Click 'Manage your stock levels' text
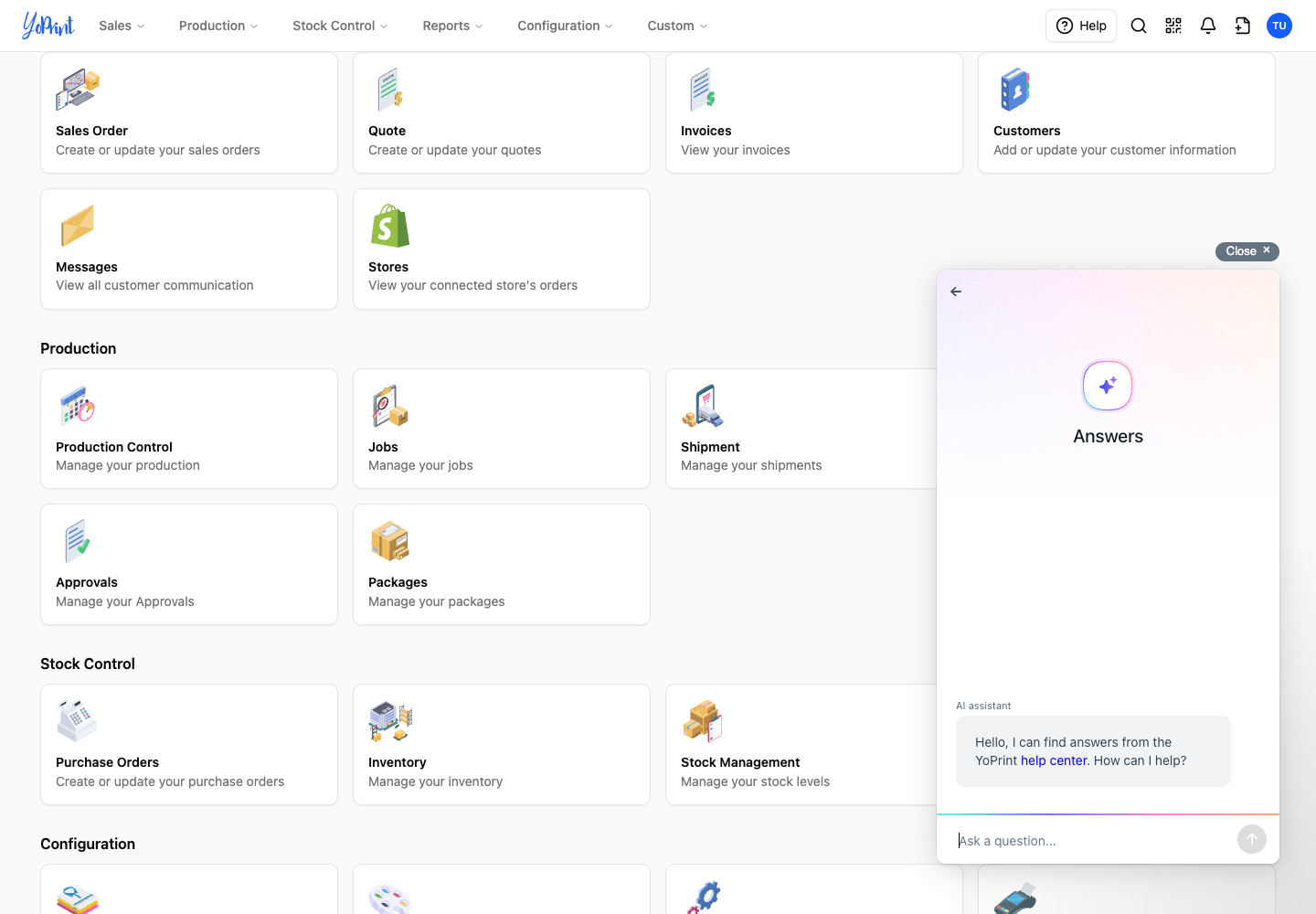This screenshot has height=914, width=1316. (755, 781)
